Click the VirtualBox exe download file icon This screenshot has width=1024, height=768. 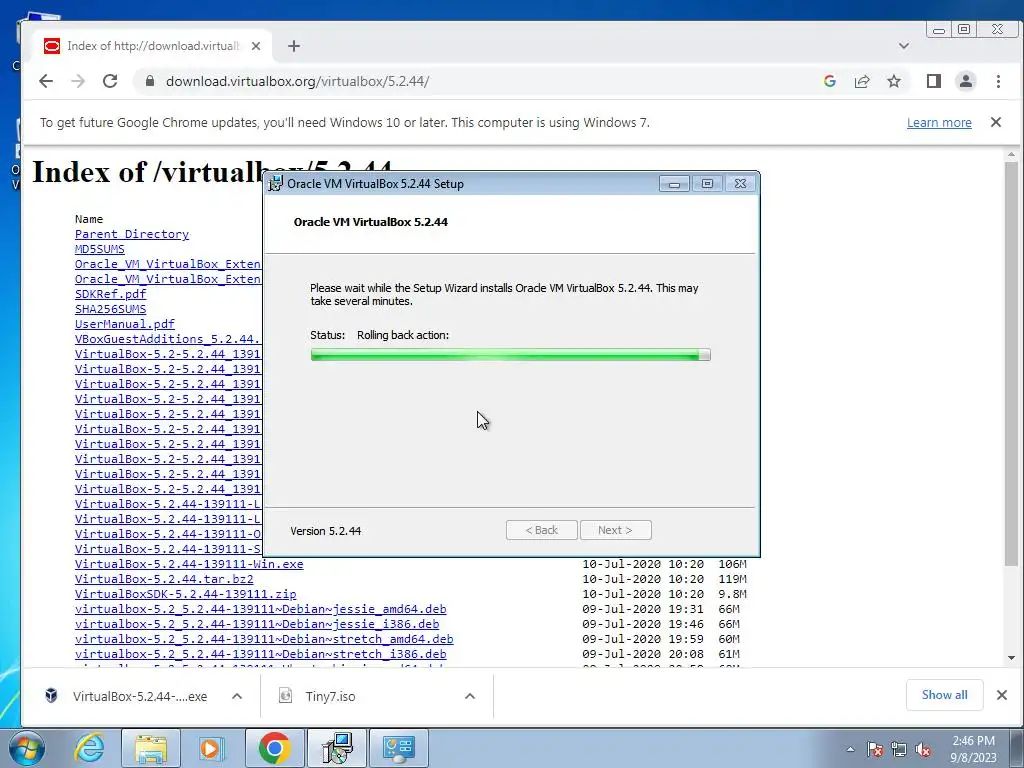(x=51, y=696)
